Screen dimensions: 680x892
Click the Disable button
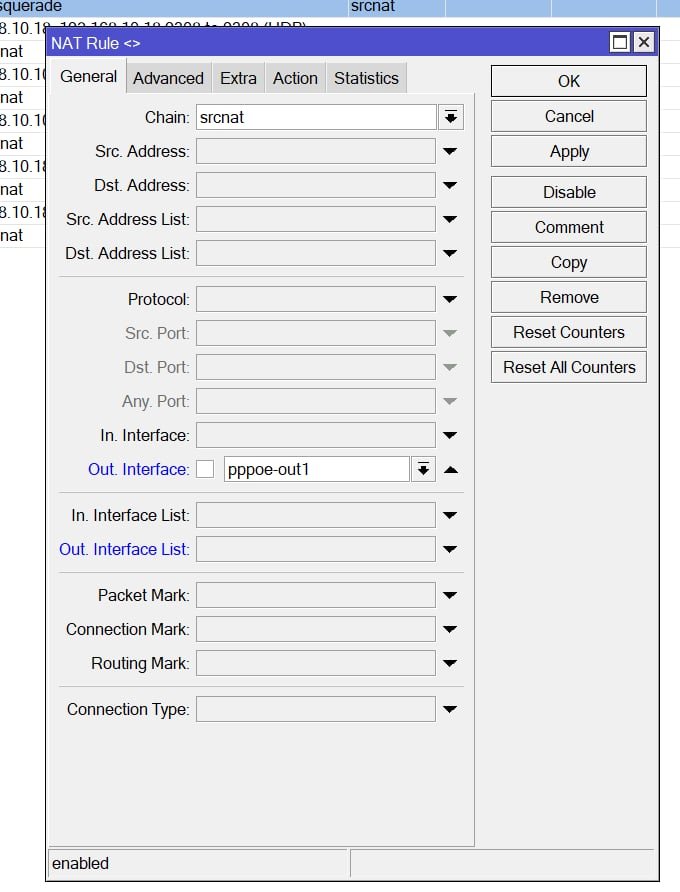pyautogui.click(x=569, y=192)
